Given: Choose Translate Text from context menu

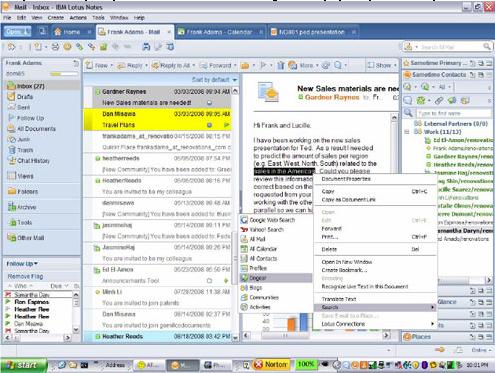Looking at the screenshot, I should tap(339, 299).
